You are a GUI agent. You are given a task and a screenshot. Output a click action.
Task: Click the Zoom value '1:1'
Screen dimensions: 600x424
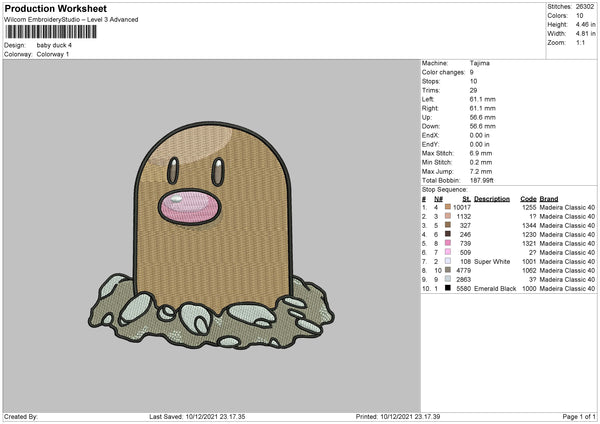pos(580,42)
